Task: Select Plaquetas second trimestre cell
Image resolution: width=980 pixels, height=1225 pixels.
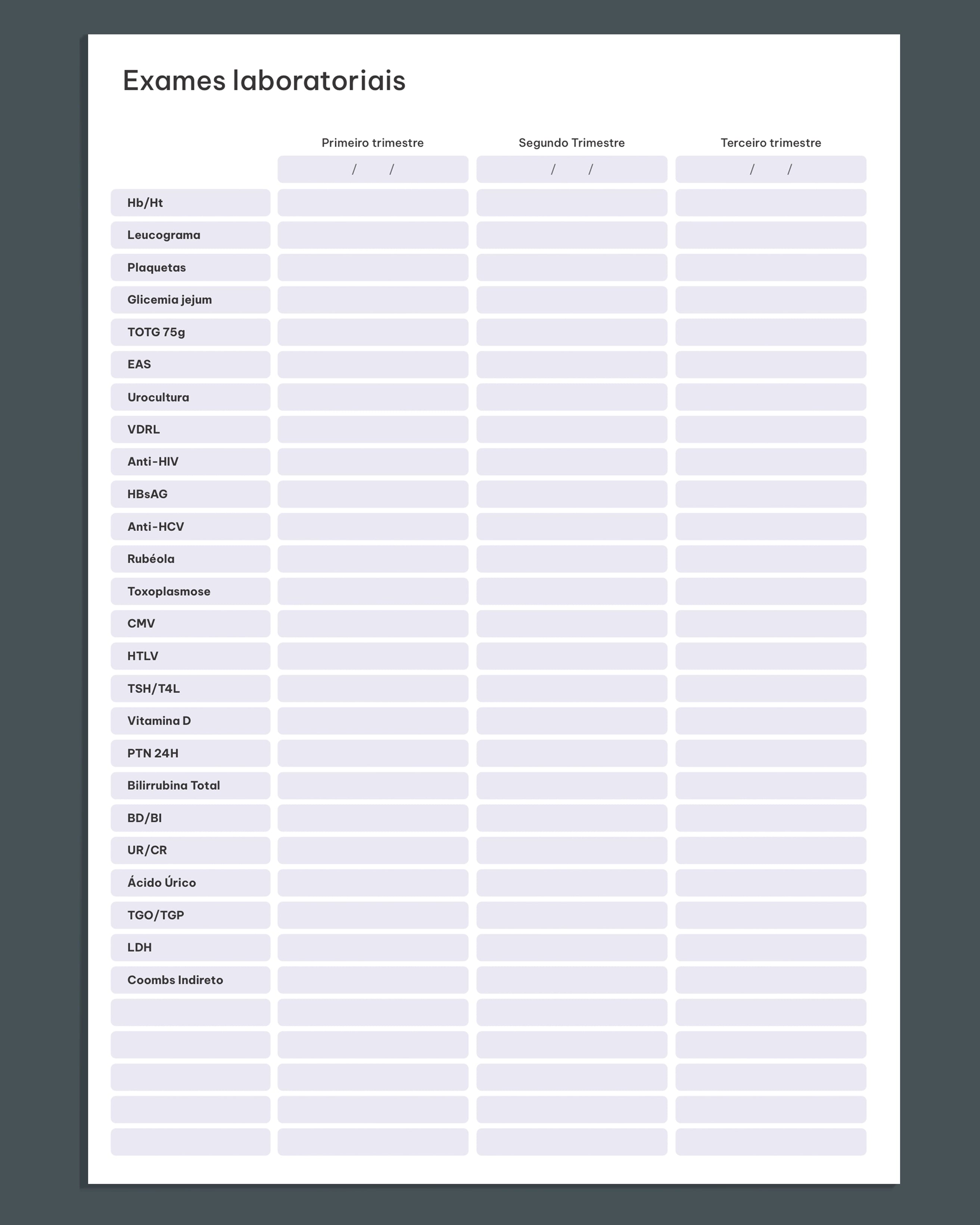Action: [x=572, y=268]
